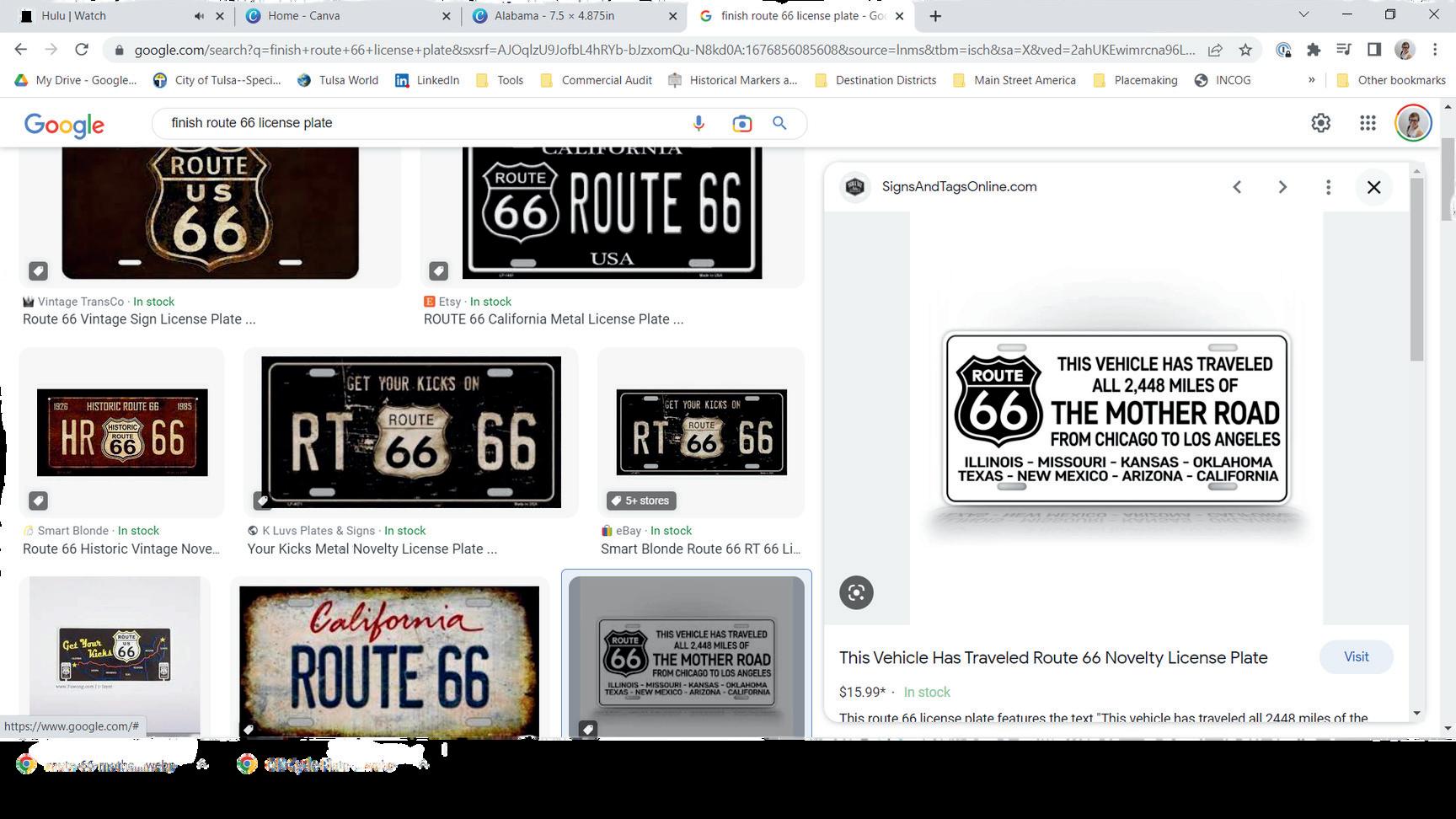
Task: Open the product title link in preview
Action: click(x=1053, y=658)
